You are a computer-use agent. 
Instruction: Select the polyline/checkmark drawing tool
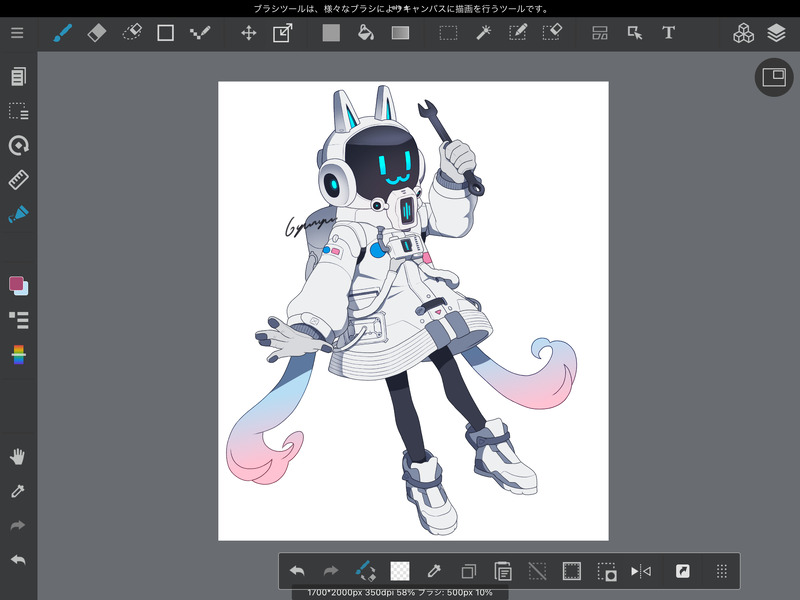199,33
